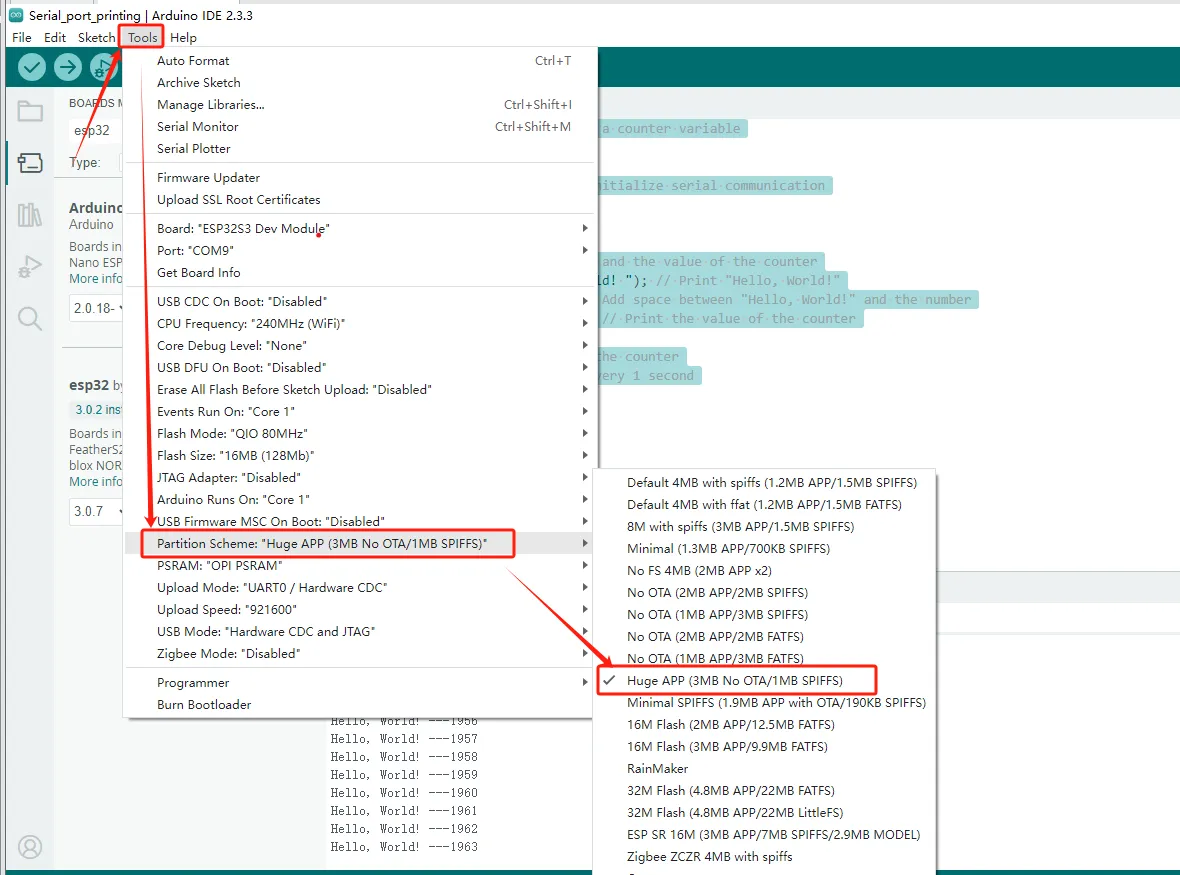Screen dimensions: 1180x875
Task: Select Burn Bootloader from Tools menu
Action: [204, 704]
